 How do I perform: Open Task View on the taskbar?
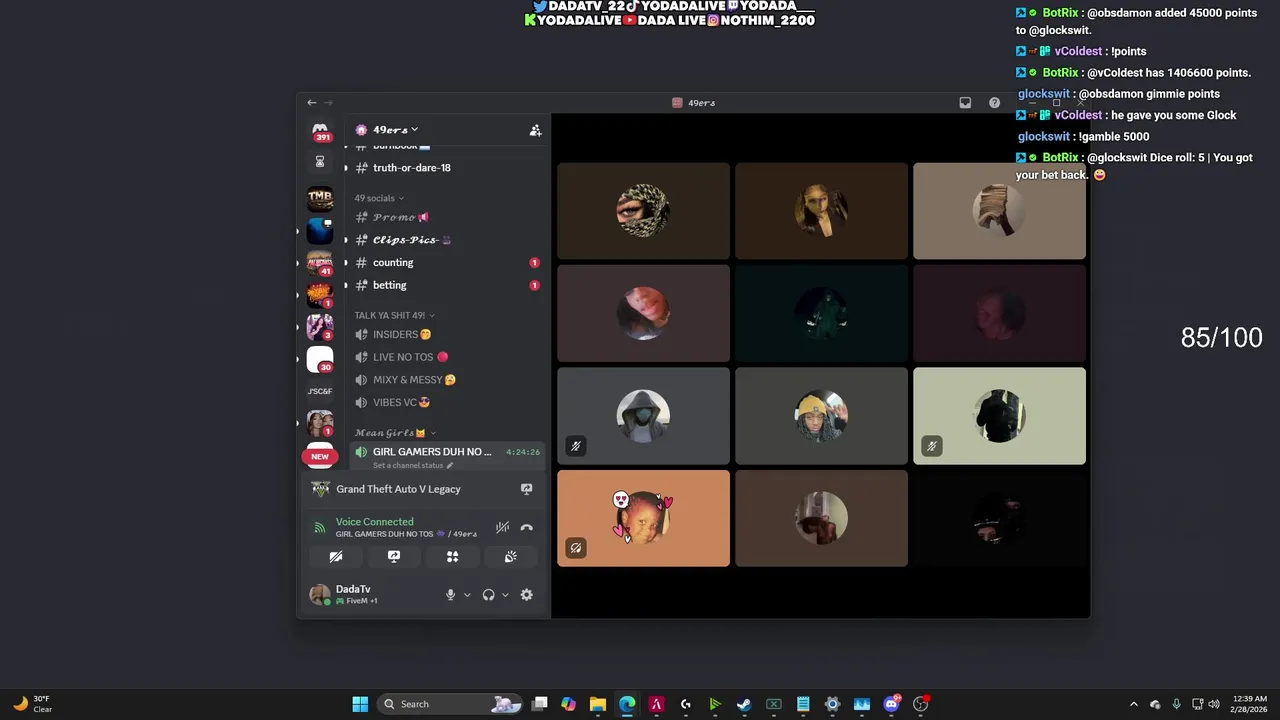540,704
